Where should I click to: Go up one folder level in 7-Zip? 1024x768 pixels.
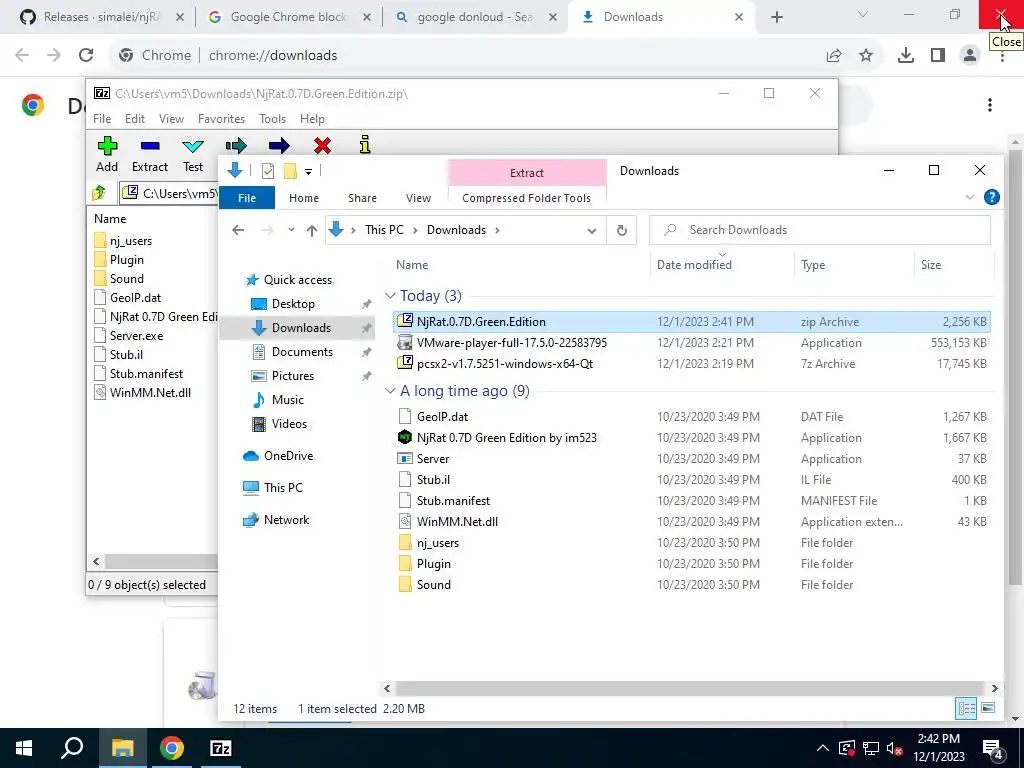[x=99, y=193]
